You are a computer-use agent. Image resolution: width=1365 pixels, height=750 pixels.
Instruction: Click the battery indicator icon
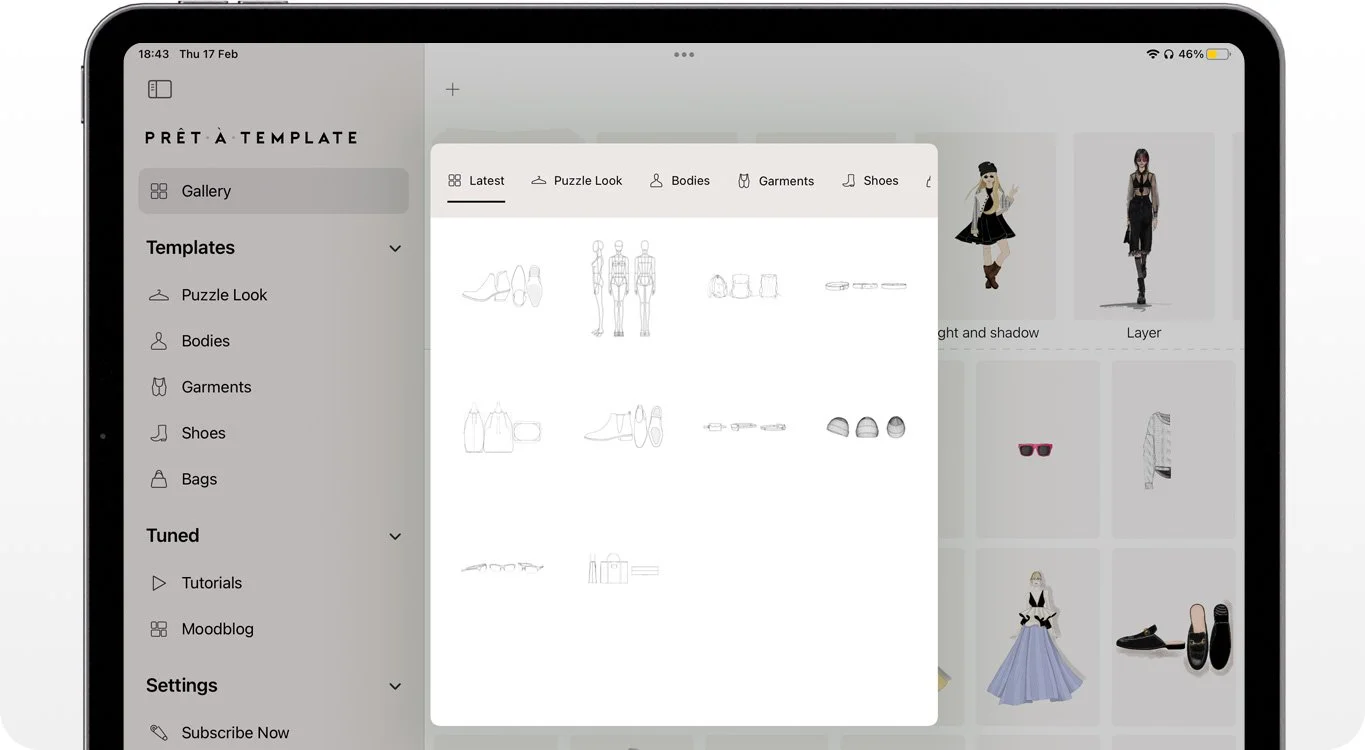tap(1218, 54)
